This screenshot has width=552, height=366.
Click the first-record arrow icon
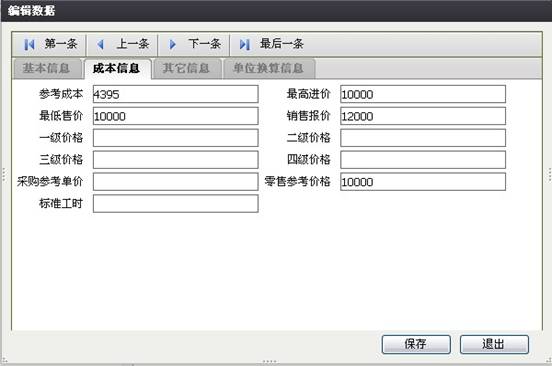[29, 44]
